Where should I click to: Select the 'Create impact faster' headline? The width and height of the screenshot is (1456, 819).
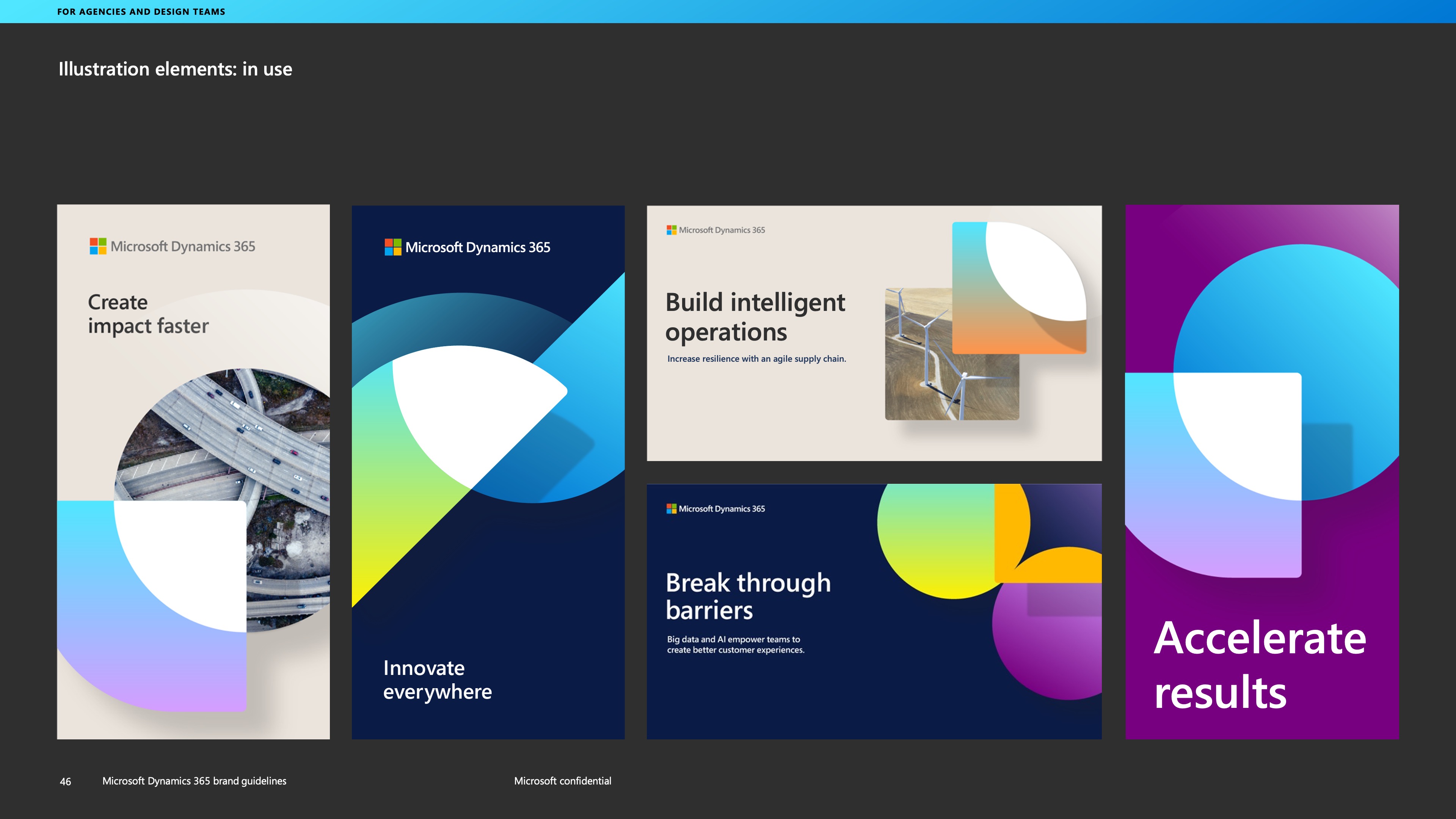(x=148, y=314)
